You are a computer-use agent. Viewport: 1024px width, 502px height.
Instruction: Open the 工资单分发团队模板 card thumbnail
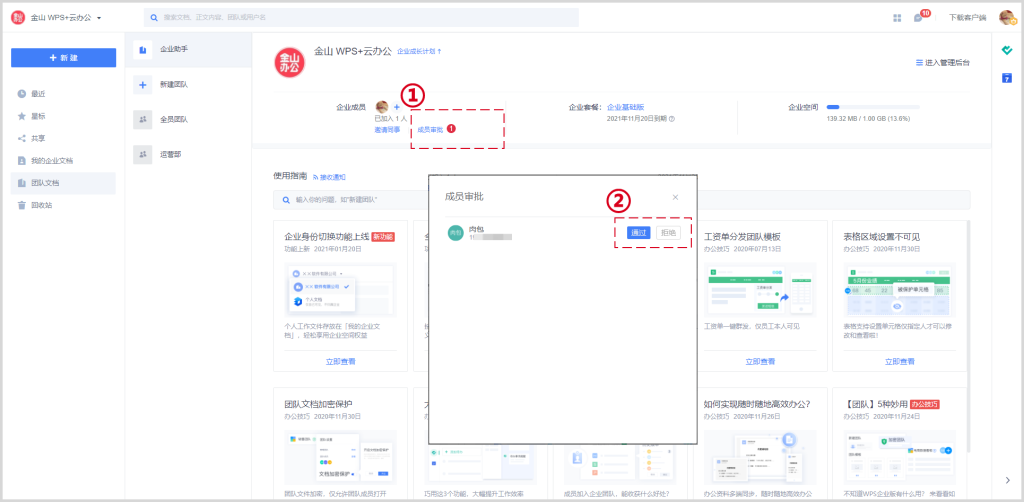[760, 290]
